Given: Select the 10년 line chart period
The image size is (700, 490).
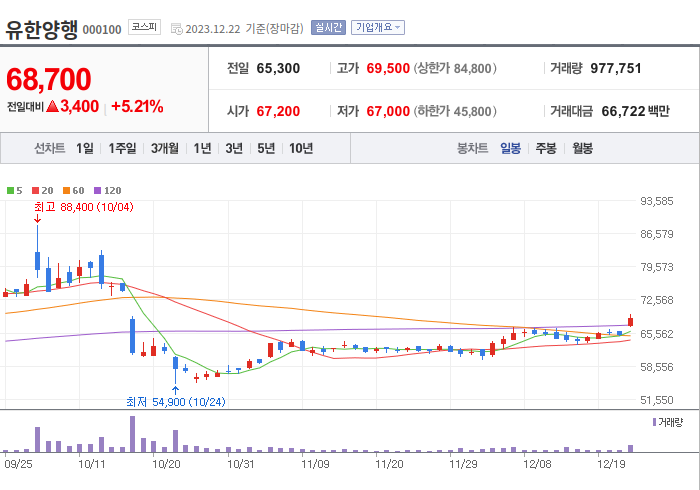Looking at the screenshot, I should pyautogui.click(x=301, y=148).
